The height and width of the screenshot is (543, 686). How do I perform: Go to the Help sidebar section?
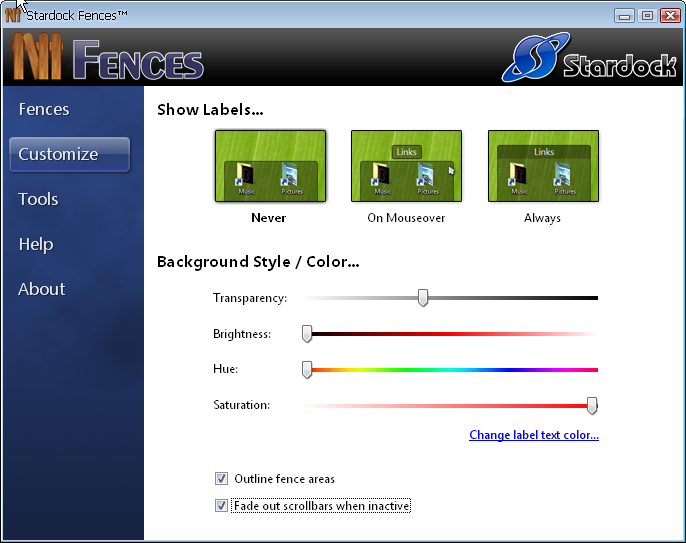coord(36,244)
